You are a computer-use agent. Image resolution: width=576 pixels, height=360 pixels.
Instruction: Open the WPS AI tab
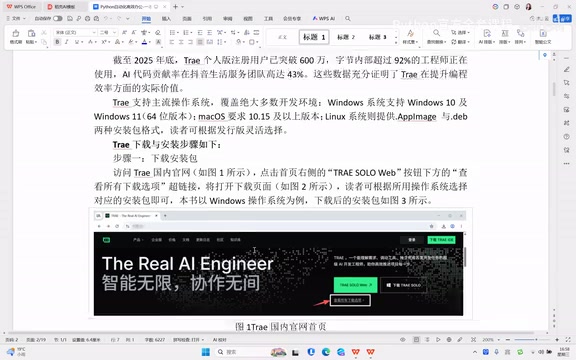[x=324, y=18]
